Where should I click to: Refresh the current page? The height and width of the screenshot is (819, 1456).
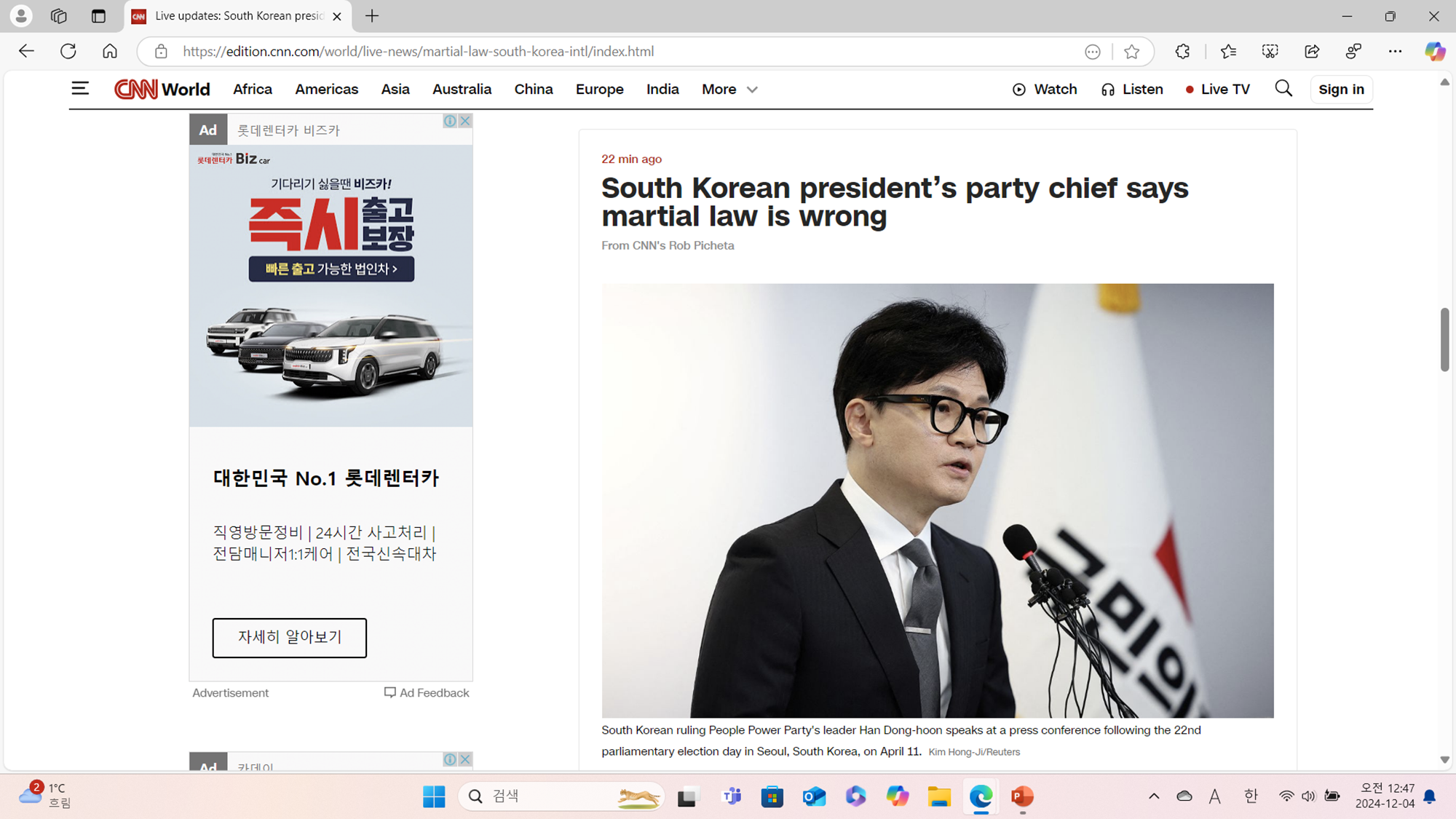pyautogui.click(x=68, y=52)
